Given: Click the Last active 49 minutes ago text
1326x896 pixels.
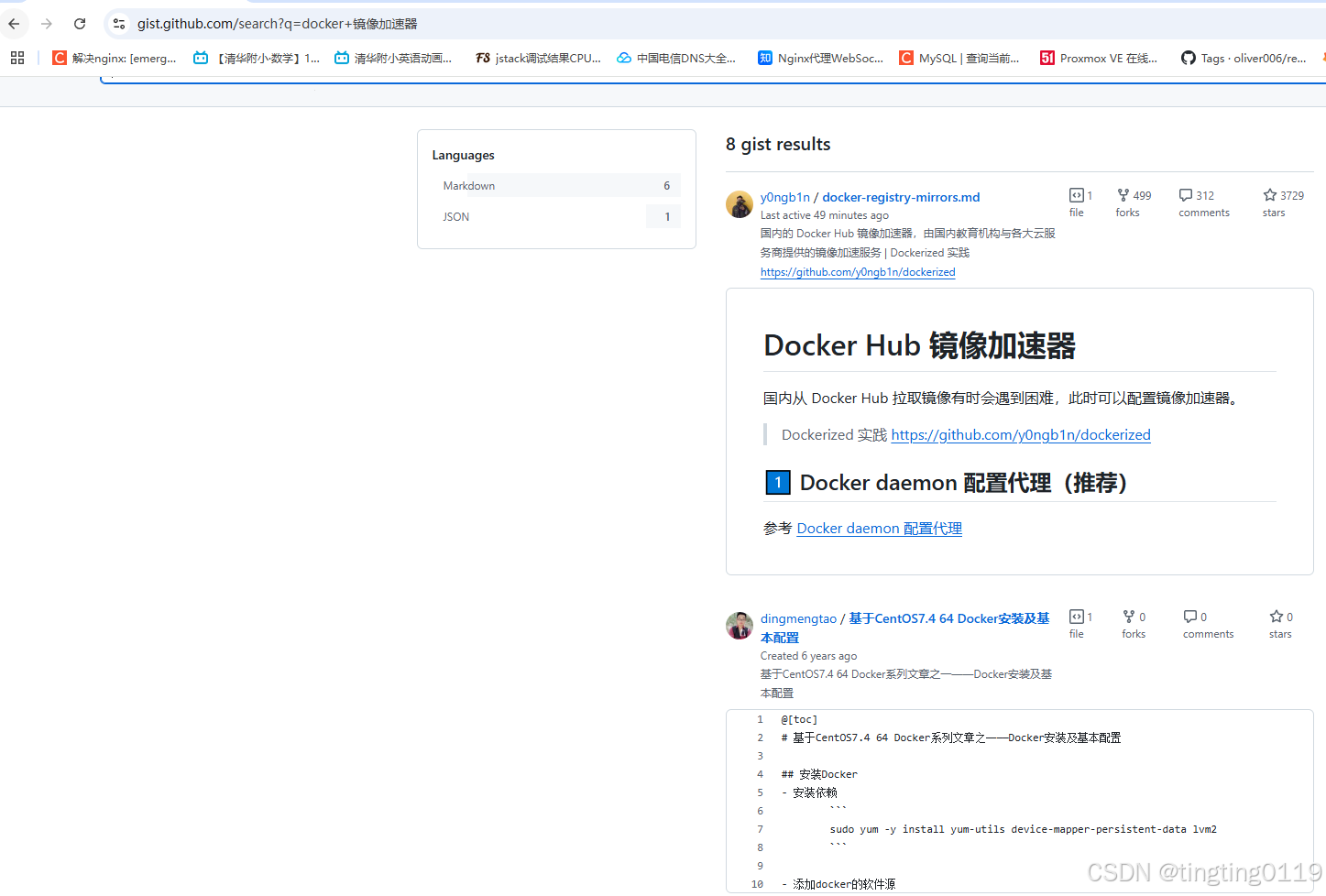Looking at the screenshot, I should click(x=825, y=215).
